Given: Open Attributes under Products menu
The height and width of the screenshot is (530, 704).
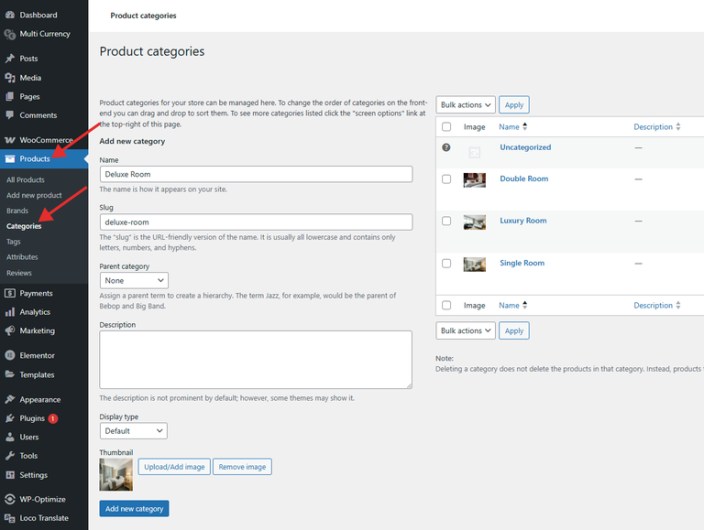Looking at the screenshot, I should point(22,257).
